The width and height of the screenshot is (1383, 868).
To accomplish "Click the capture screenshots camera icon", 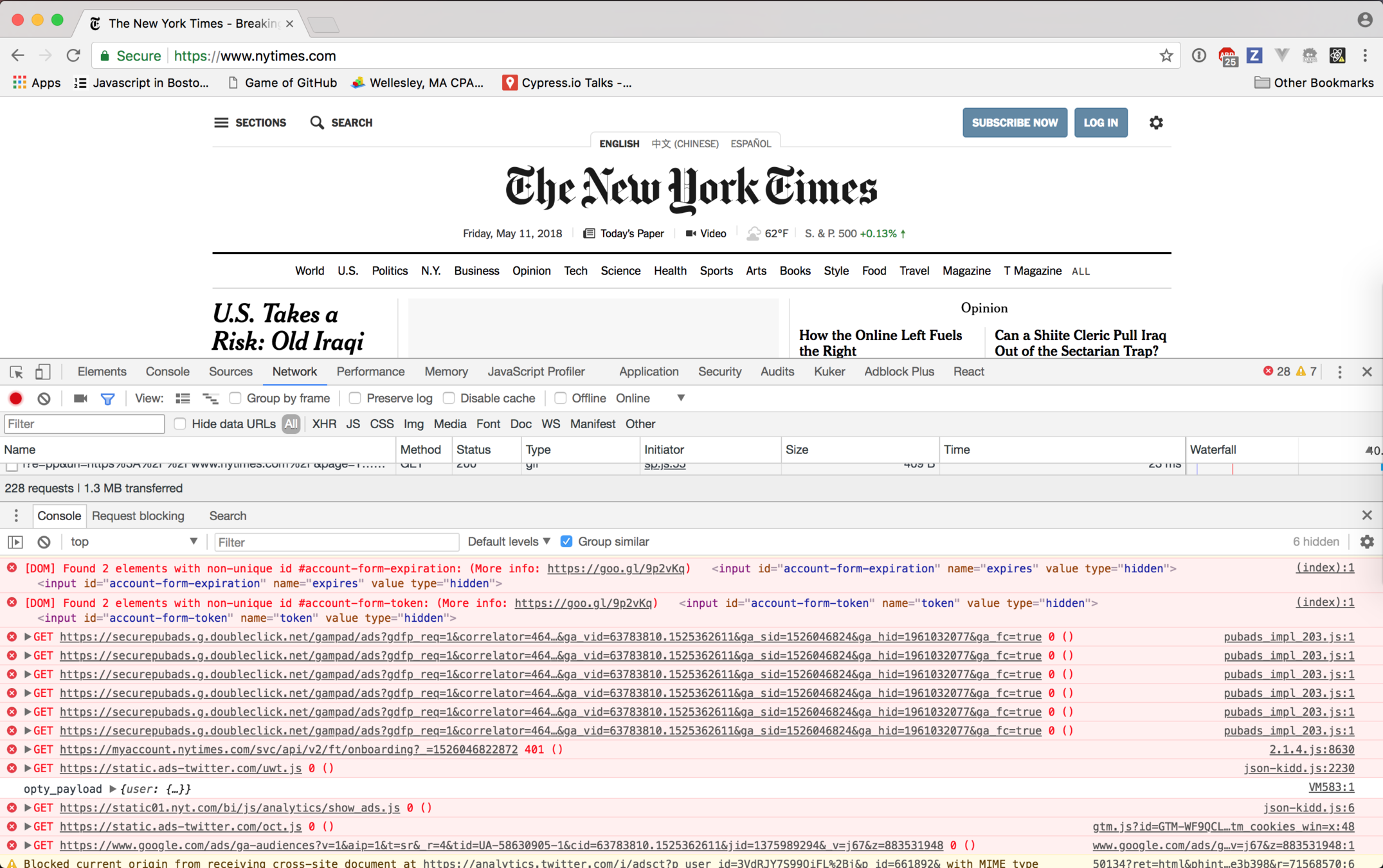I will coord(80,399).
